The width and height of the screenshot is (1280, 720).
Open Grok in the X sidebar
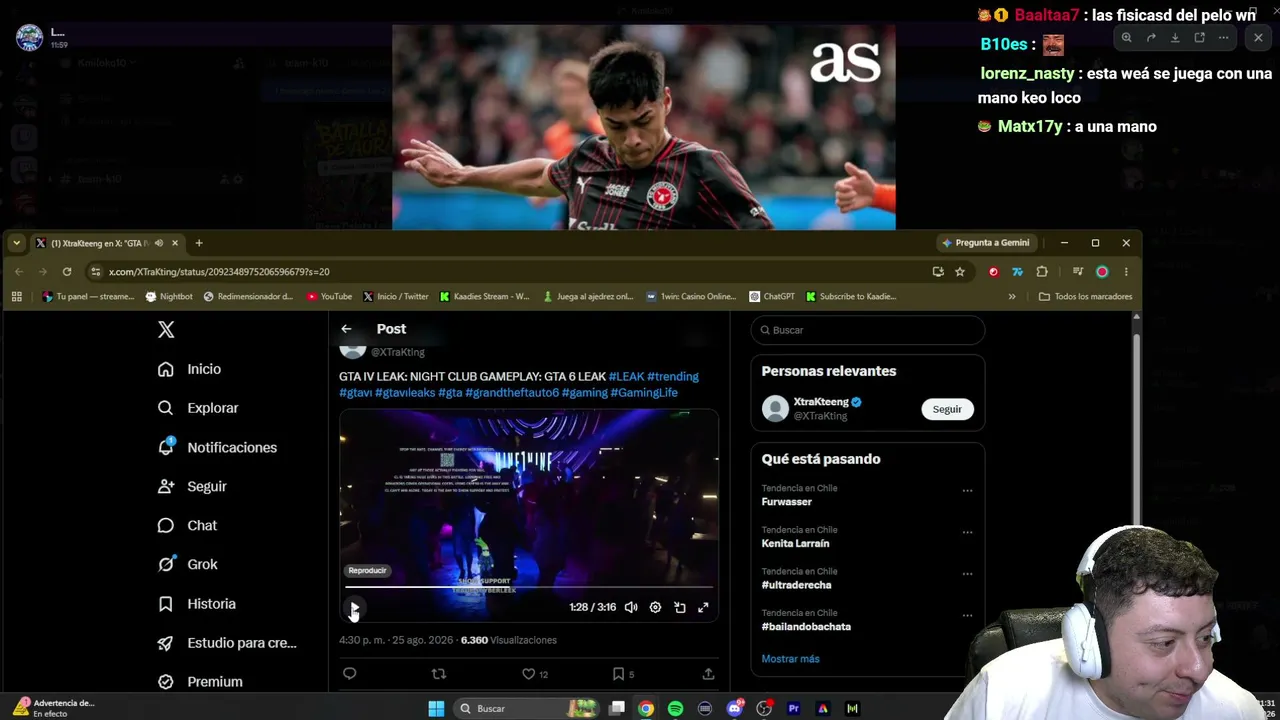click(x=187, y=564)
